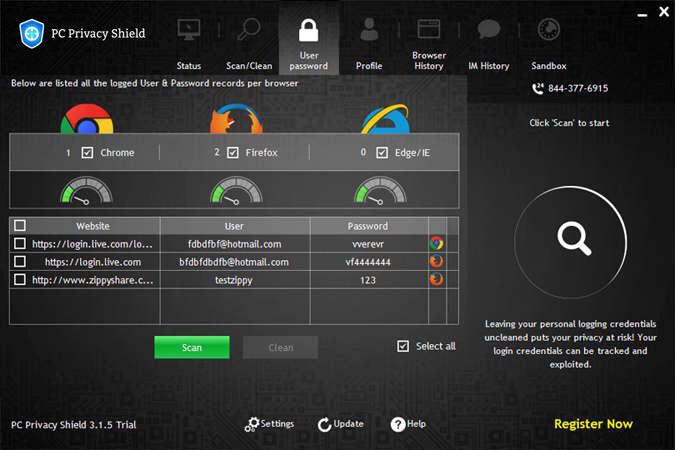This screenshot has width=675, height=450.
Task: Click the phone number 844-377-6915
Action: point(578,88)
